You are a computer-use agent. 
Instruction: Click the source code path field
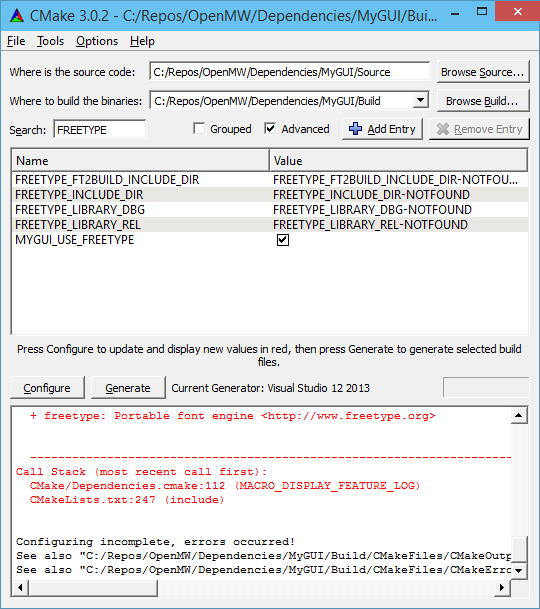[x=289, y=72]
